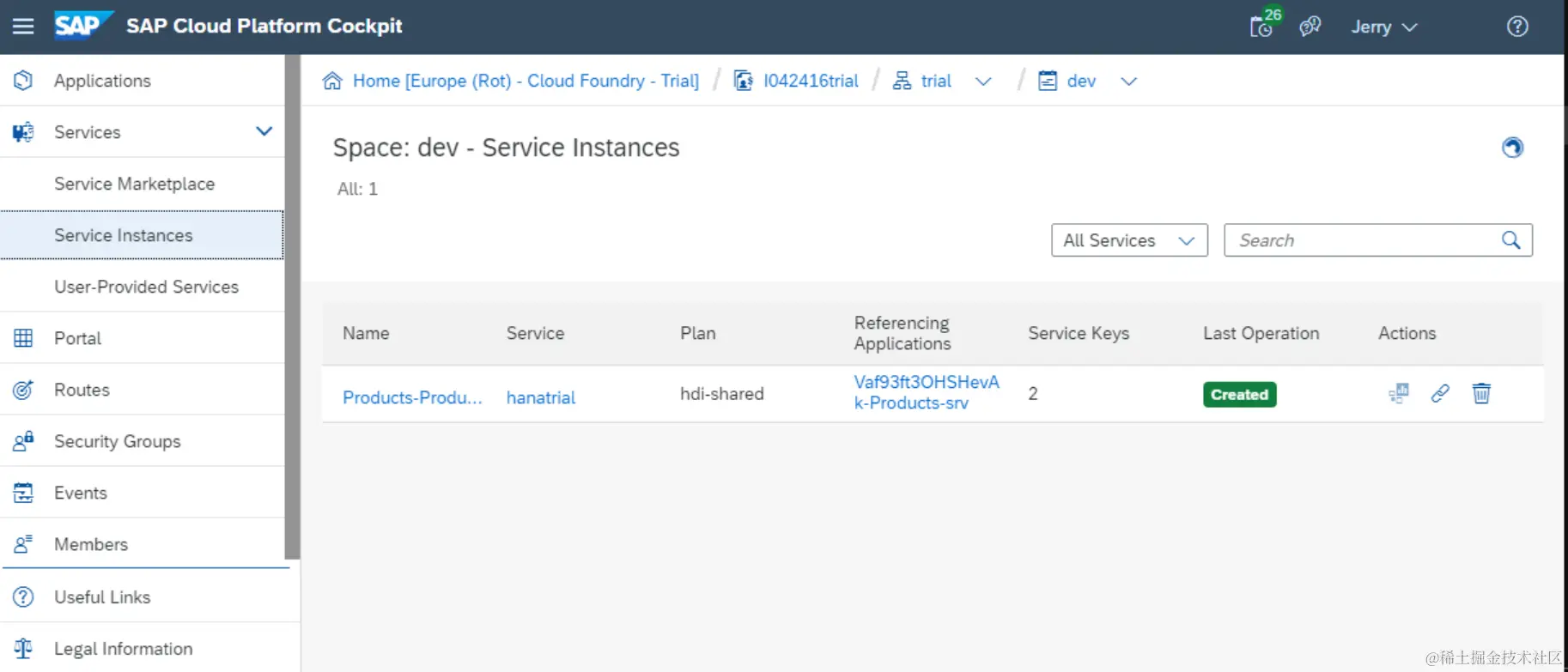Click the I042416trial account icon
The width and height of the screenshot is (1568, 672).
(743, 81)
